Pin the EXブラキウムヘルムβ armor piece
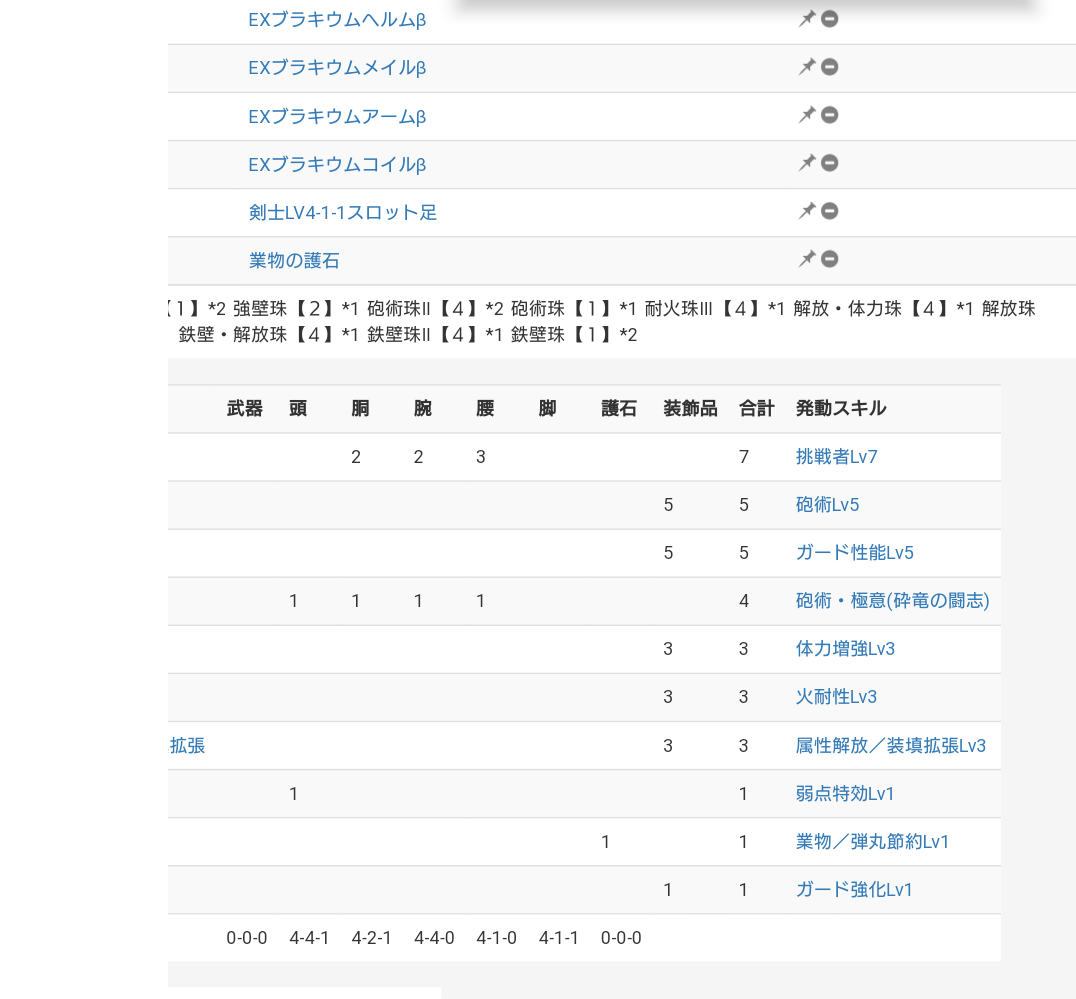The image size is (1076, 999). coord(806,19)
